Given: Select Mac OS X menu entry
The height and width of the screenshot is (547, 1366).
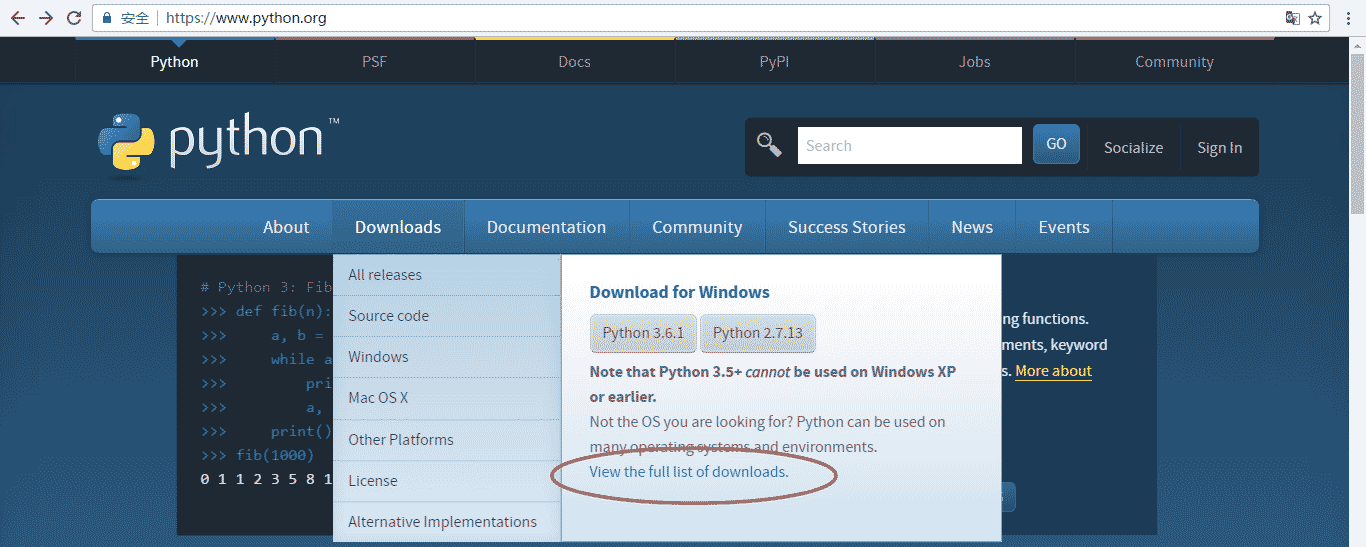Looking at the screenshot, I should coord(378,398).
